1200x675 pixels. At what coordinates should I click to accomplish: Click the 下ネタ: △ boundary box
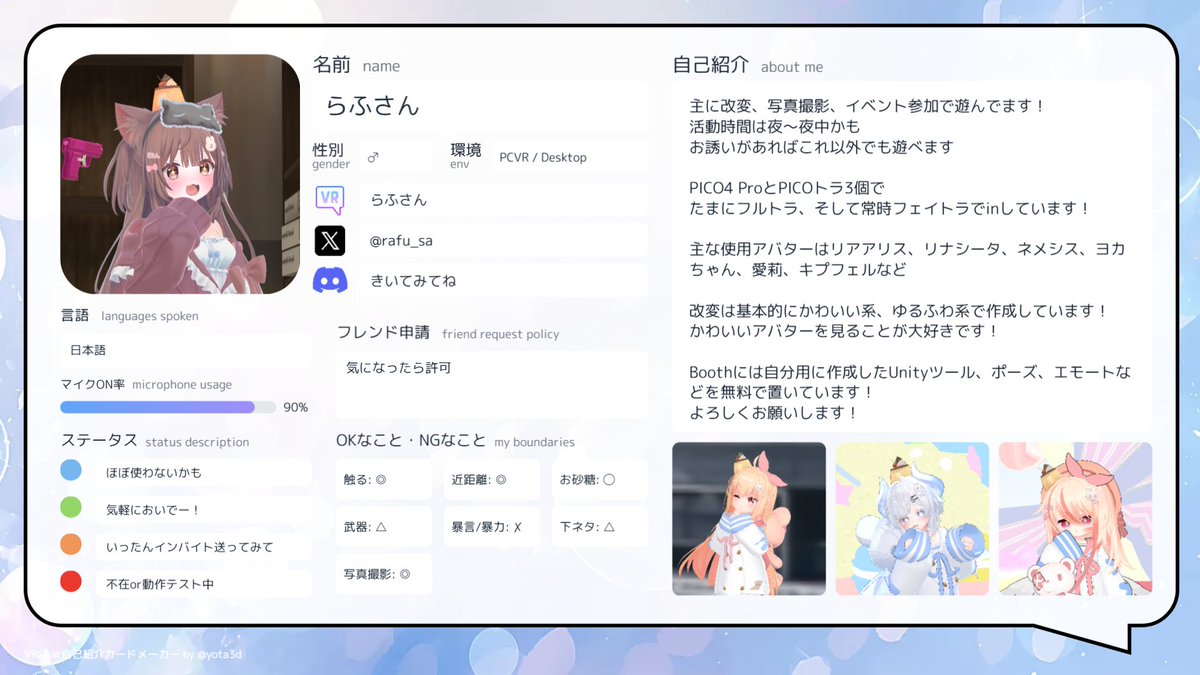point(600,527)
